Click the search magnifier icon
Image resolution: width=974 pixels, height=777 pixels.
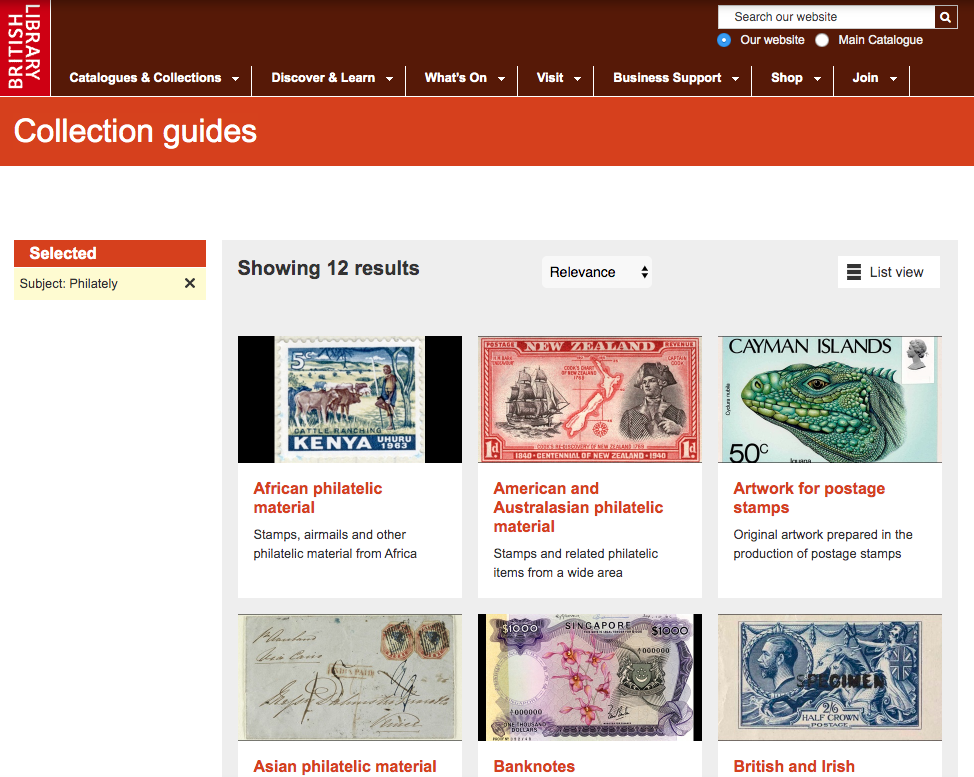coord(944,17)
